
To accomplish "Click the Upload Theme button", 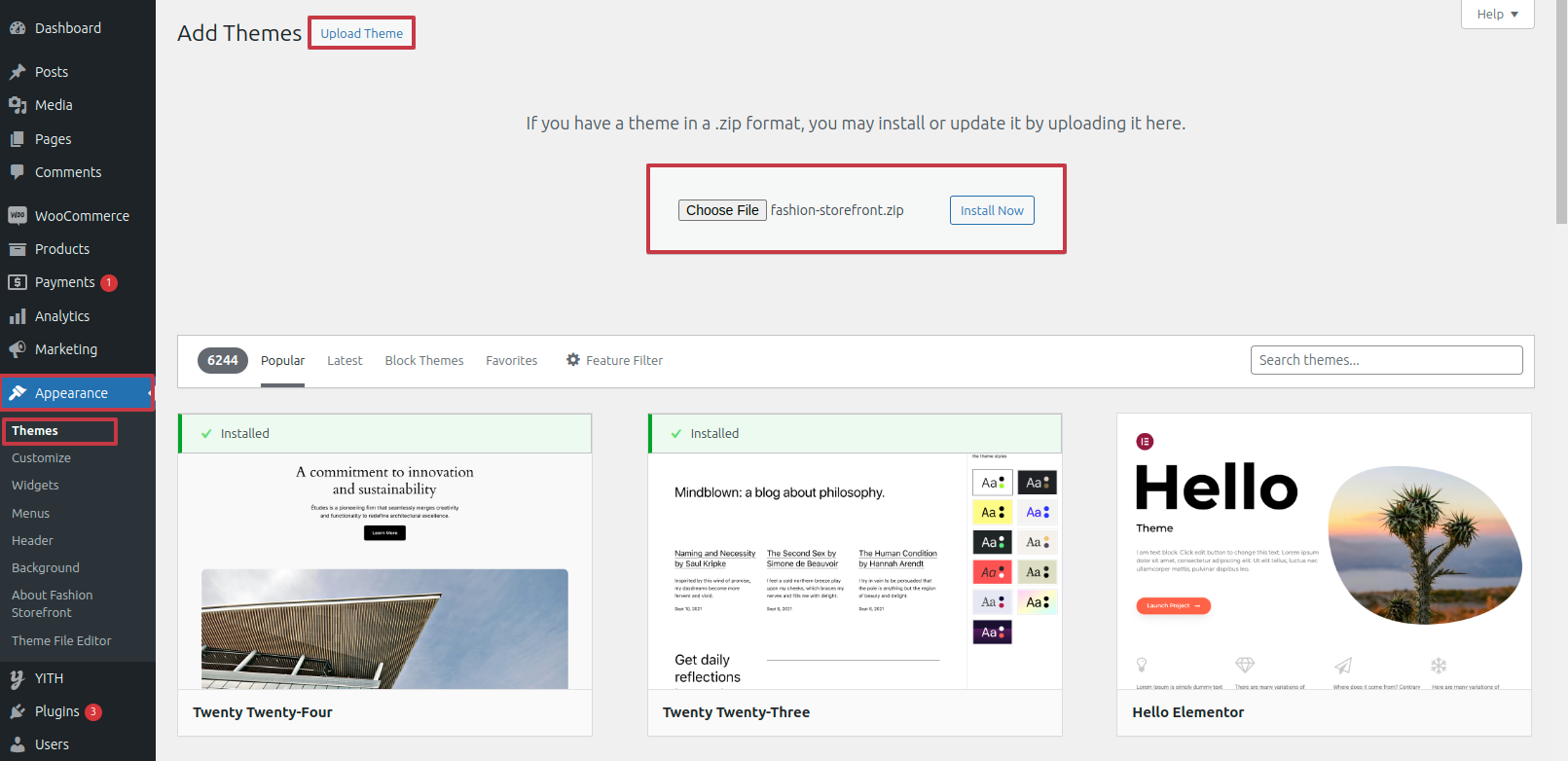I will tap(362, 33).
